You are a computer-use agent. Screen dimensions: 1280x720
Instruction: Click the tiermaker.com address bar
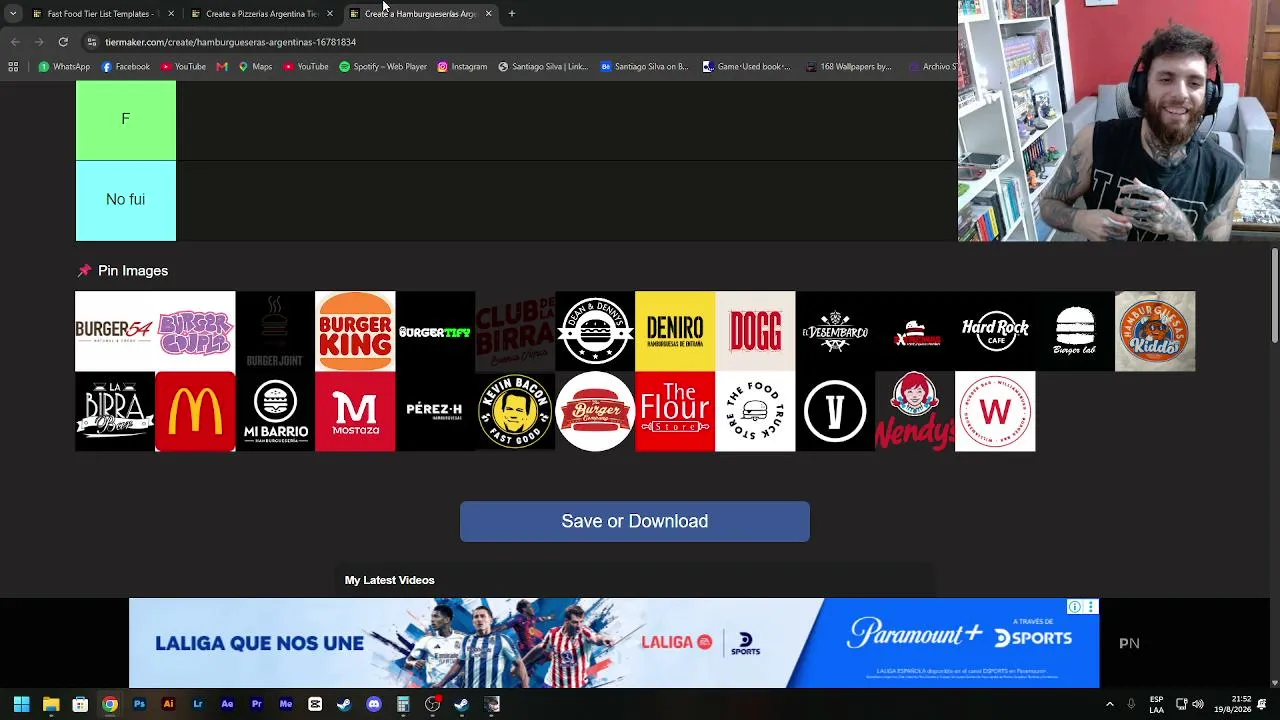[520, 42]
